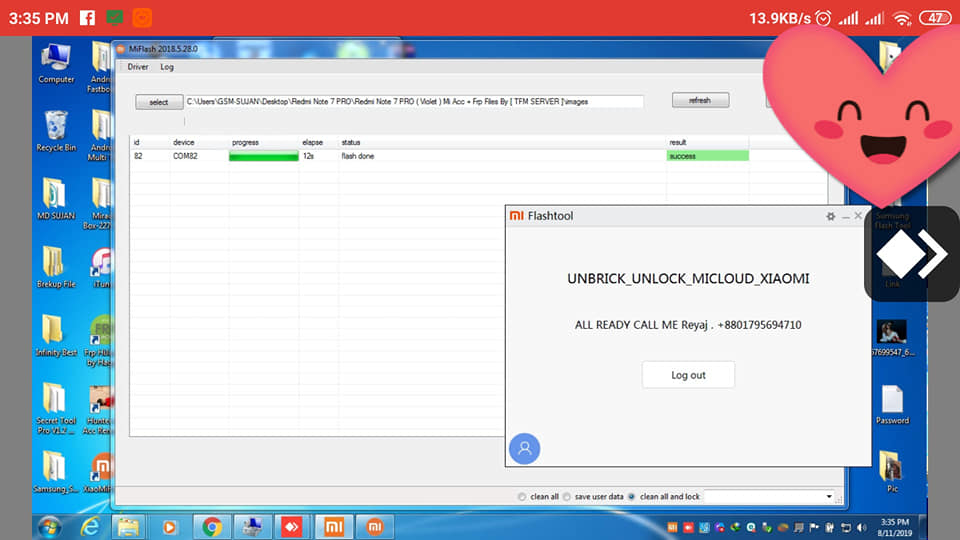Screen dimensions: 960x540
Task: Open Flashtool settings gear icon
Action: tap(830, 216)
